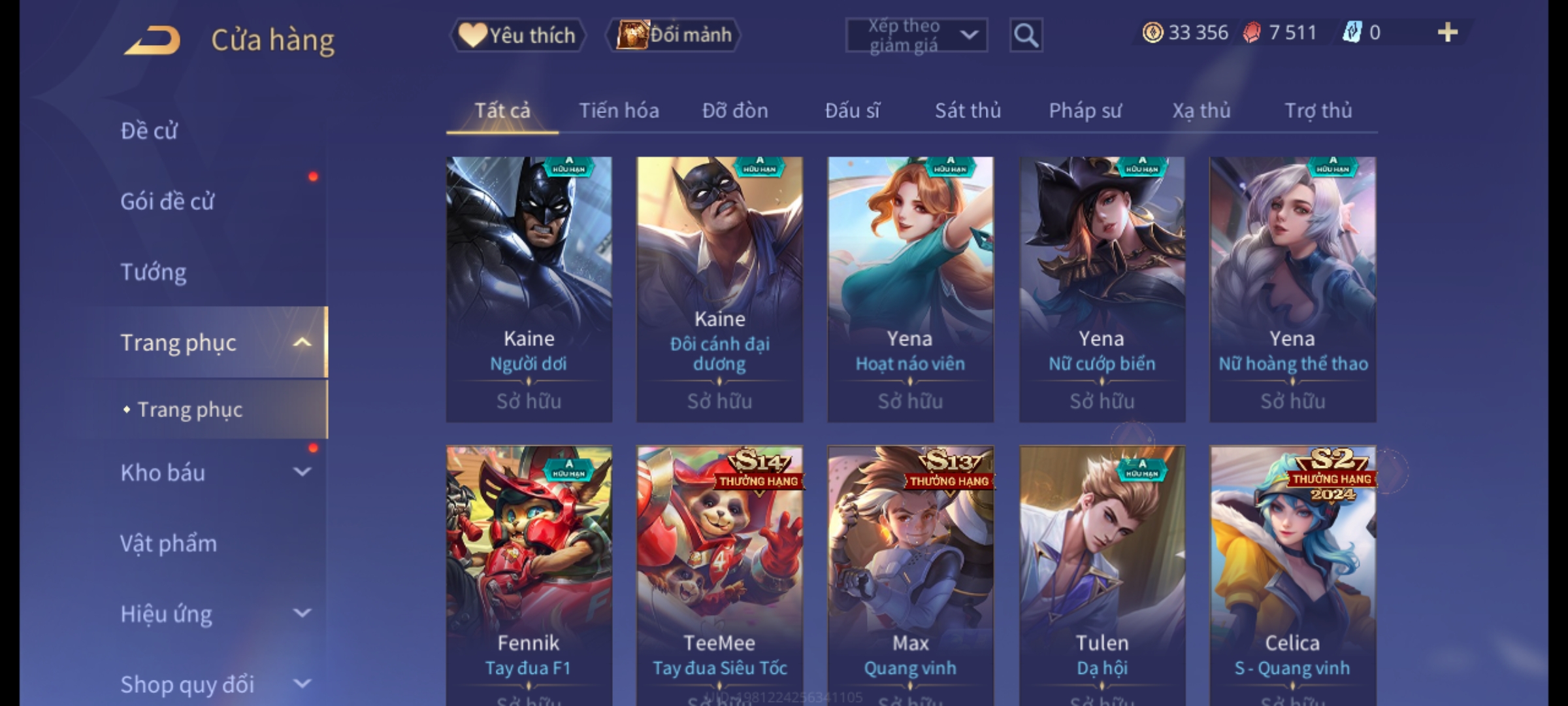Image resolution: width=1568 pixels, height=706 pixels.
Task: Tap the red ruby currency icon
Action: pos(1252,33)
